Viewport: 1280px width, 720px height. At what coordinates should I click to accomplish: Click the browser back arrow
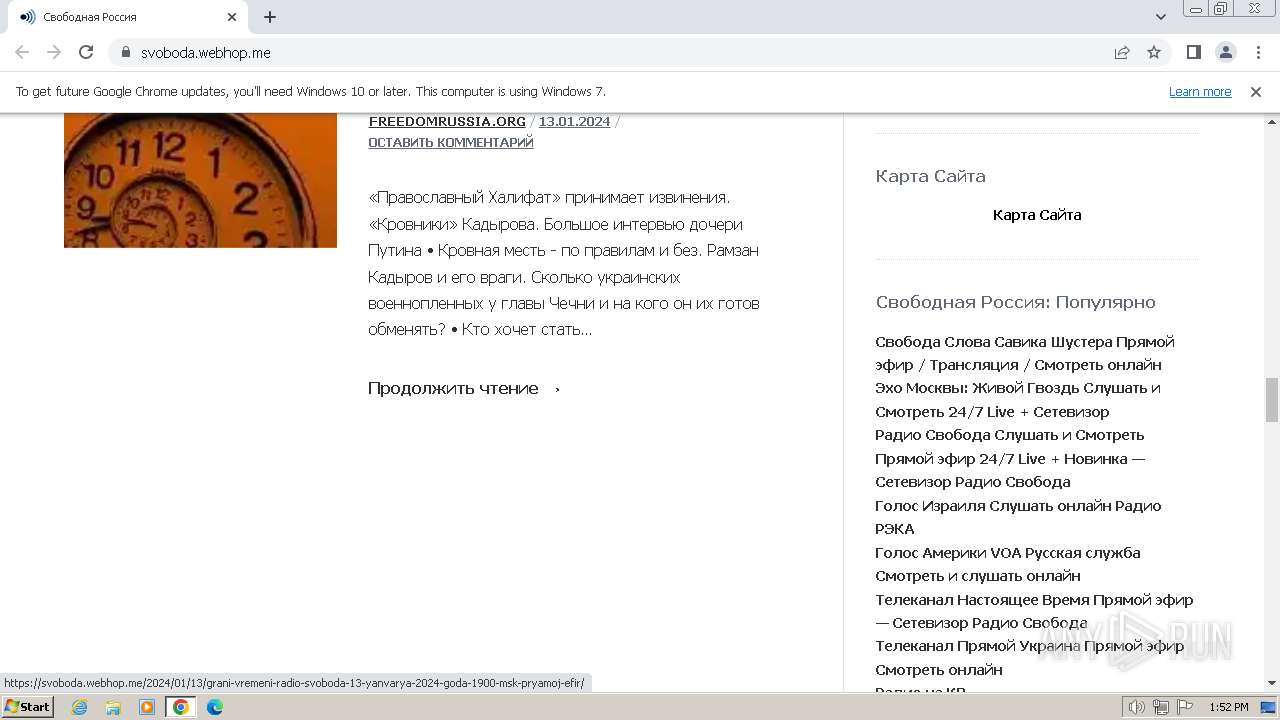[x=22, y=52]
